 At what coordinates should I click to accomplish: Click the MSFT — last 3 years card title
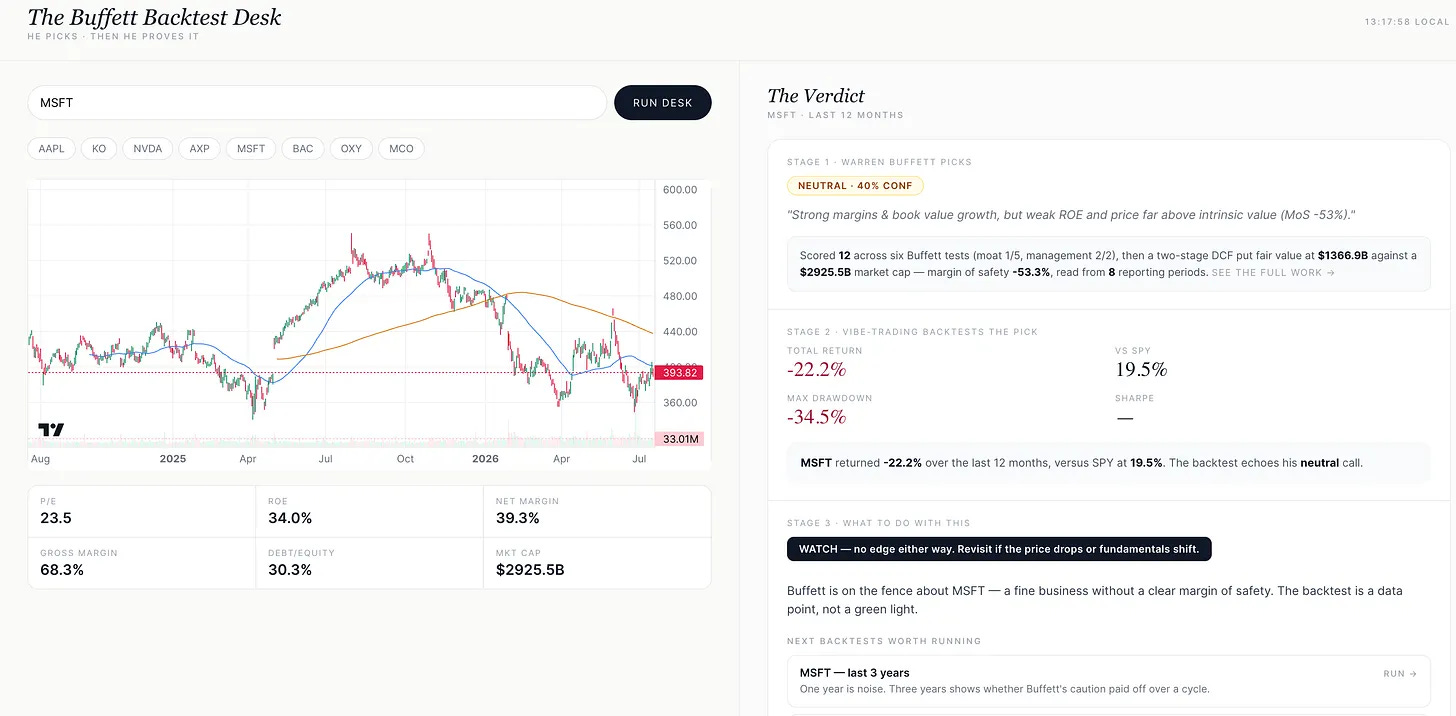(x=855, y=673)
